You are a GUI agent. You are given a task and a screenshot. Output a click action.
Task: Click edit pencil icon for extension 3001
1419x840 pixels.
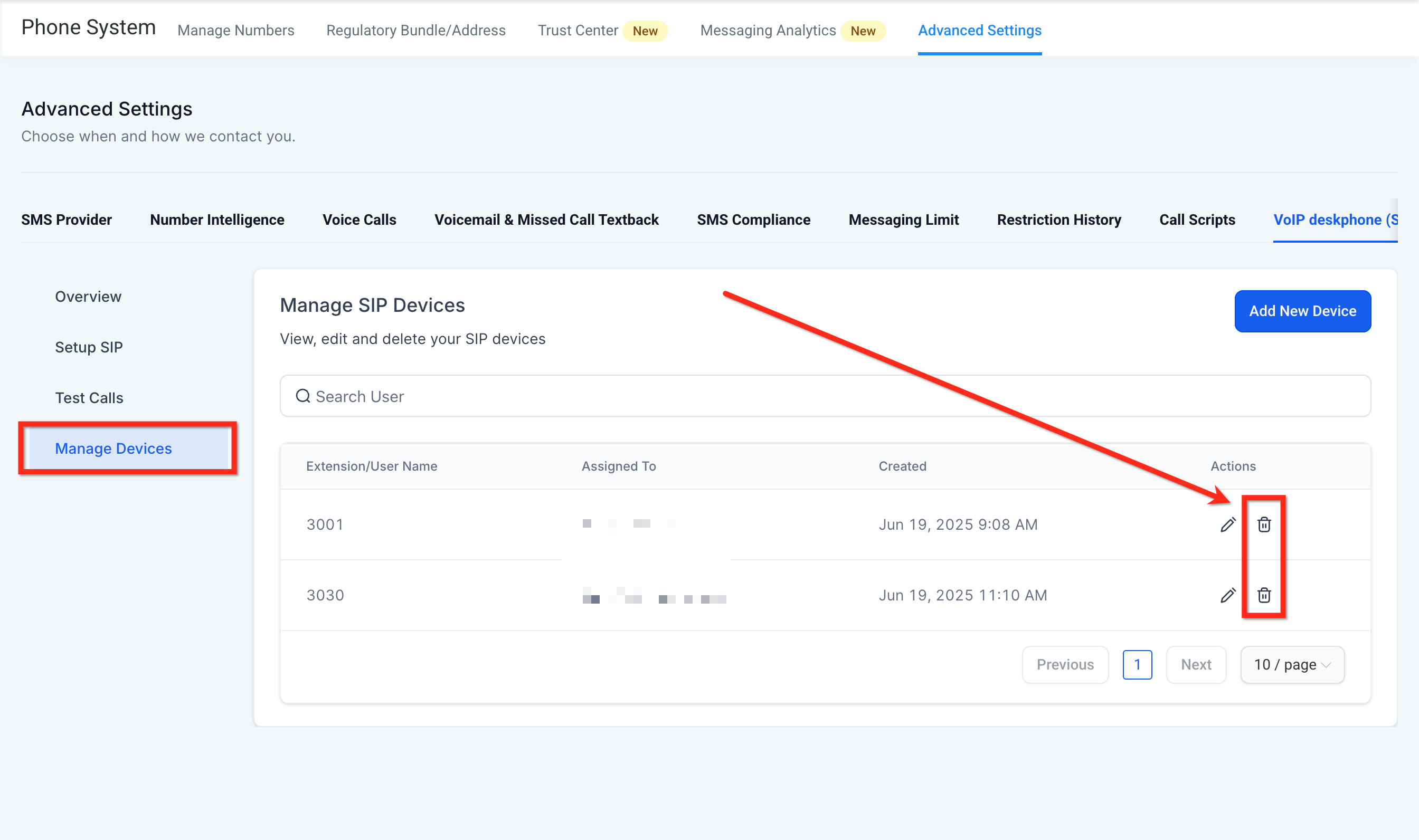(x=1227, y=524)
